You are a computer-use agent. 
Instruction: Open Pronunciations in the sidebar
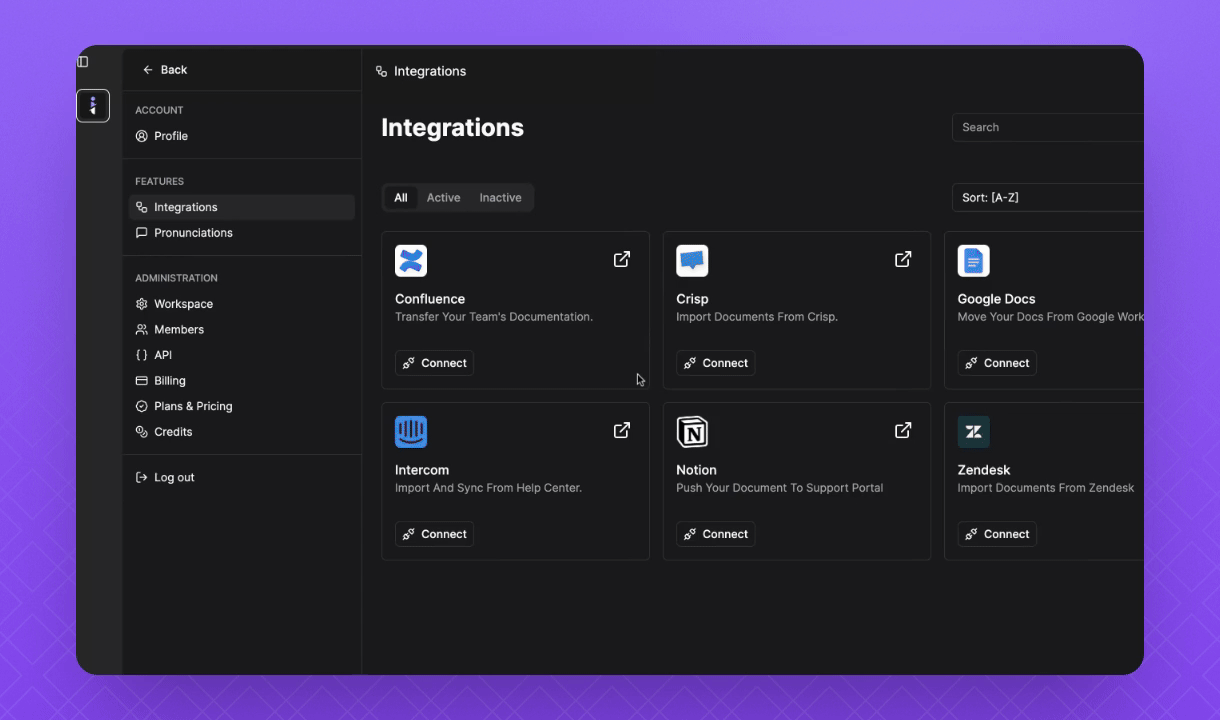pos(242,233)
